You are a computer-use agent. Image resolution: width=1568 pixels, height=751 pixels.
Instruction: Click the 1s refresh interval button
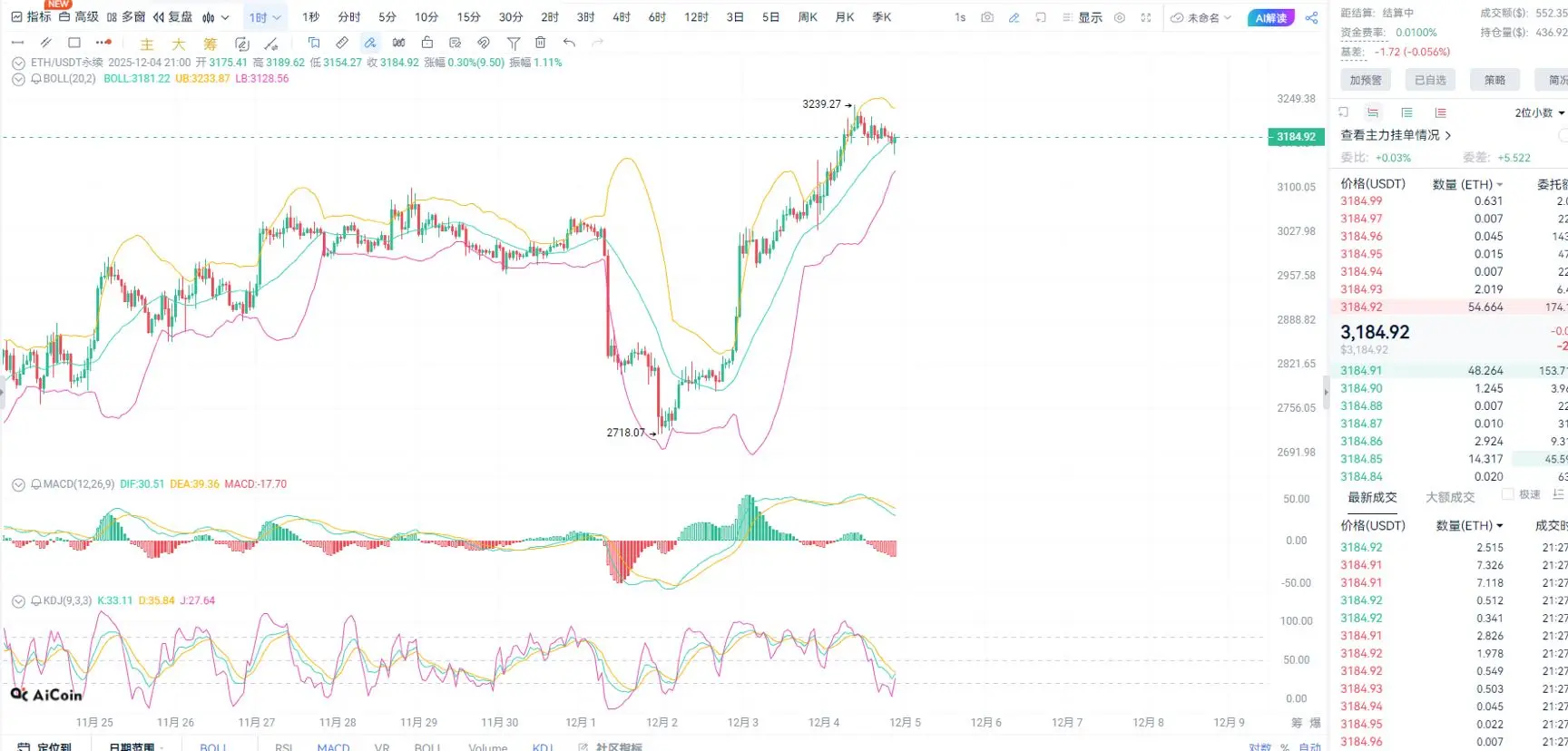[x=960, y=17]
